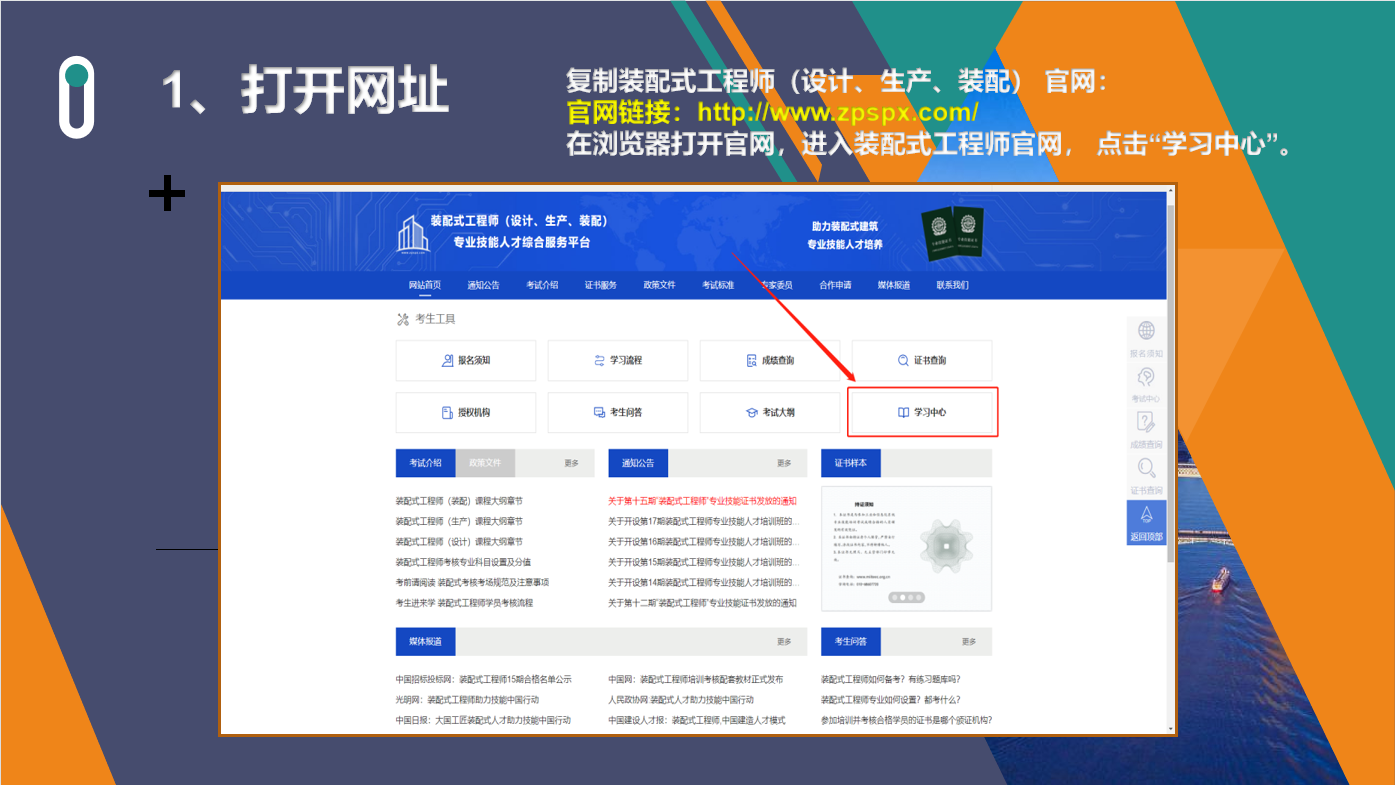Image resolution: width=1395 pixels, height=785 pixels.
Task: Select 联系我们 in the navigation bar
Action: (x=952, y=285)
